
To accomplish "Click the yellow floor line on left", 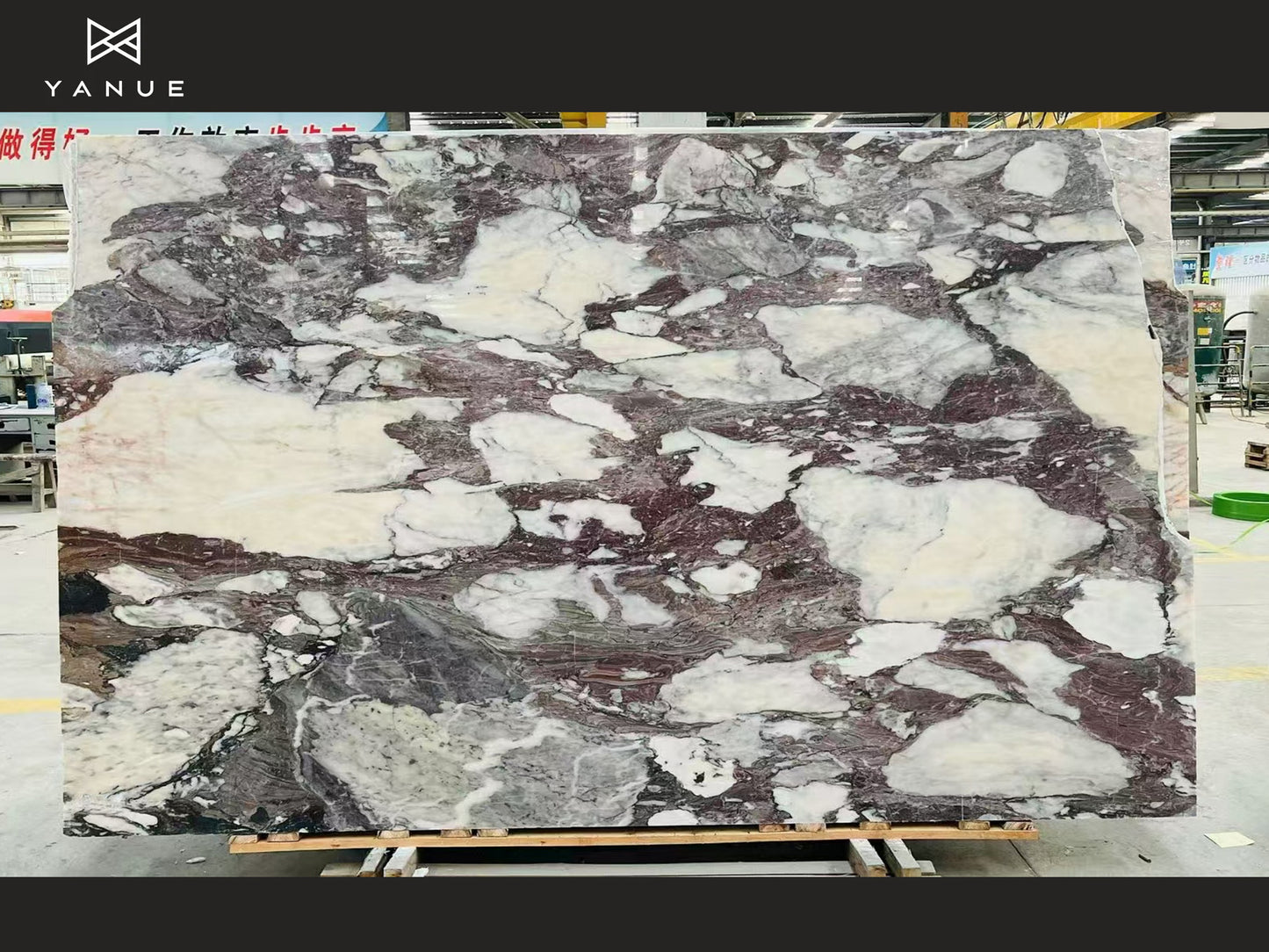I will pos(28,705).
